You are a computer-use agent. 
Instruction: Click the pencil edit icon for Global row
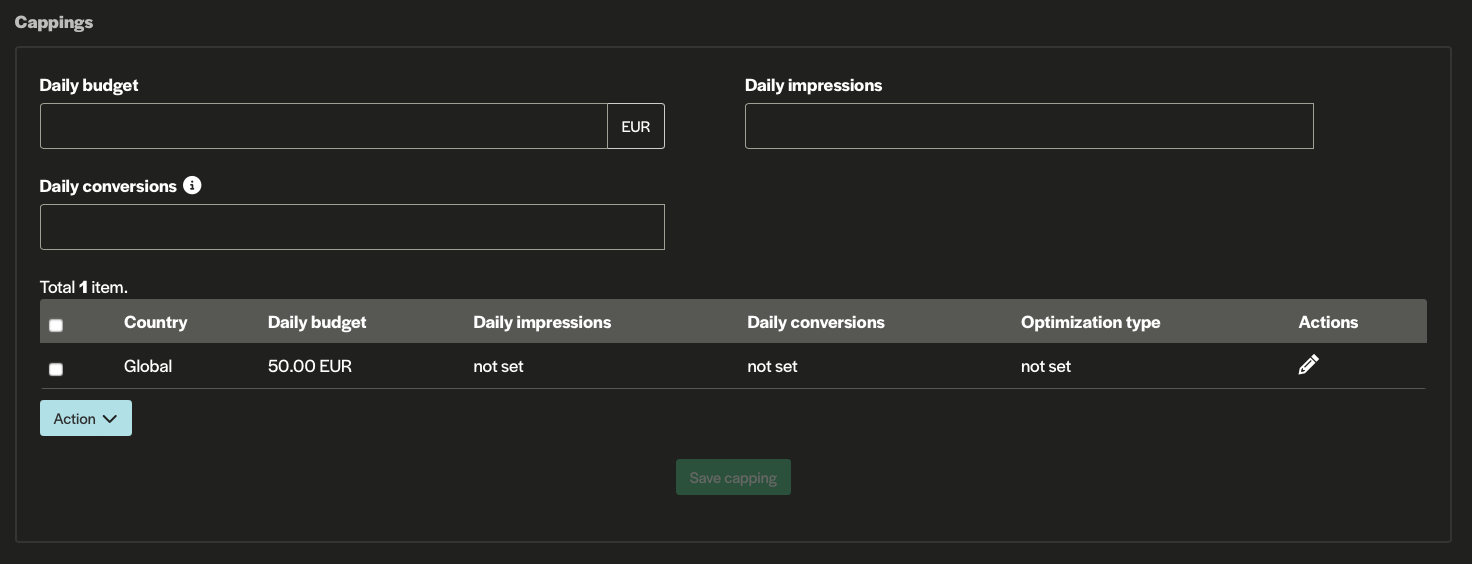(x=1308, y=366)
